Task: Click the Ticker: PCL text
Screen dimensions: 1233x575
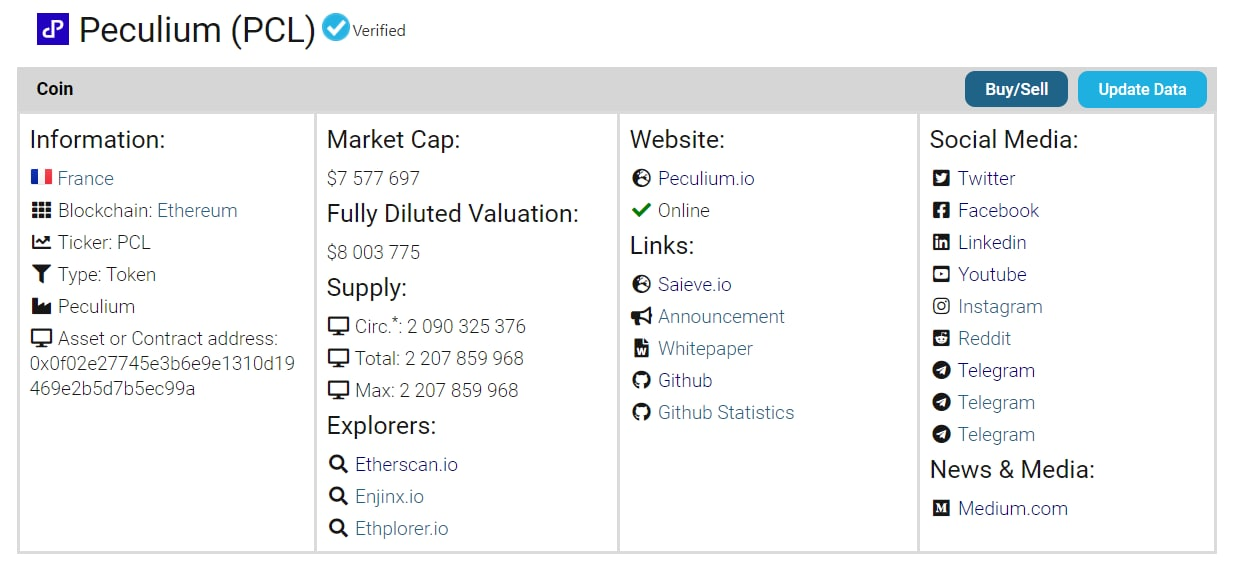Action: (104, 242)
